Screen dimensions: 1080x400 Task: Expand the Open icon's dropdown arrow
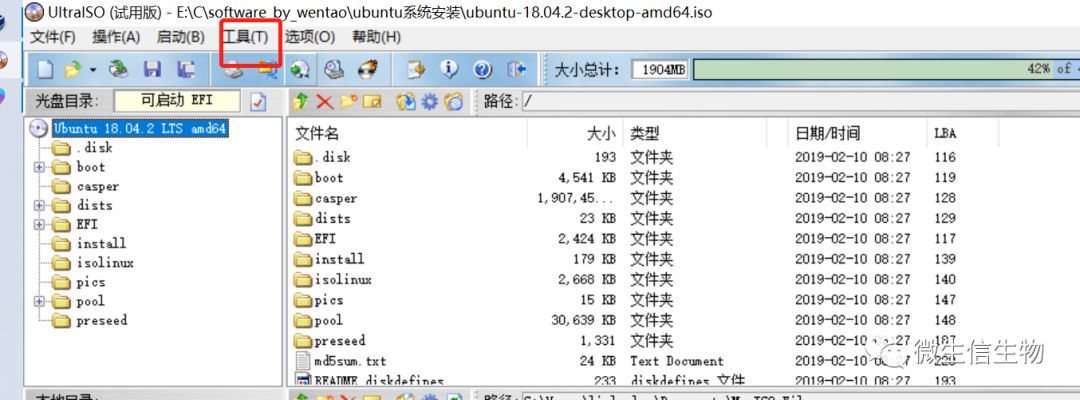pyautogui.click(x=92, y=70)
